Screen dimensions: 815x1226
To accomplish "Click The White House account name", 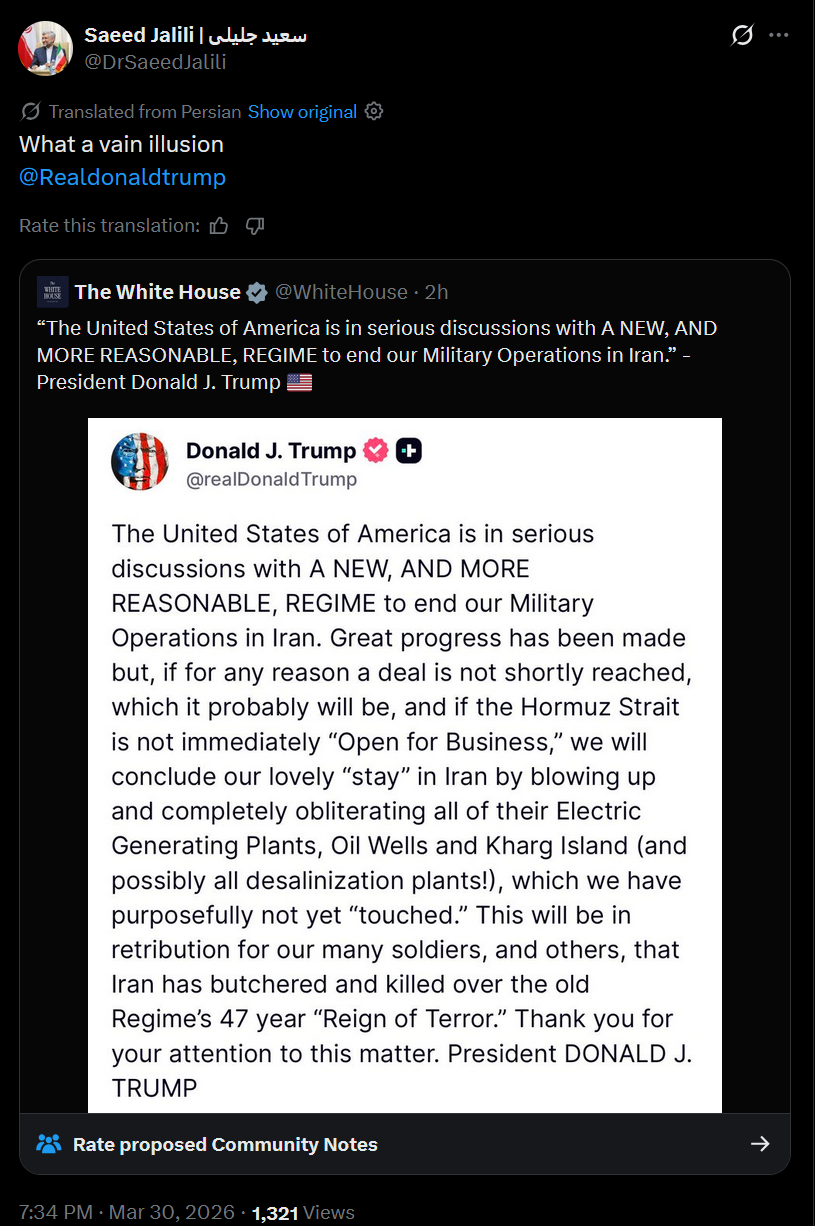I will tap(158, 292).
